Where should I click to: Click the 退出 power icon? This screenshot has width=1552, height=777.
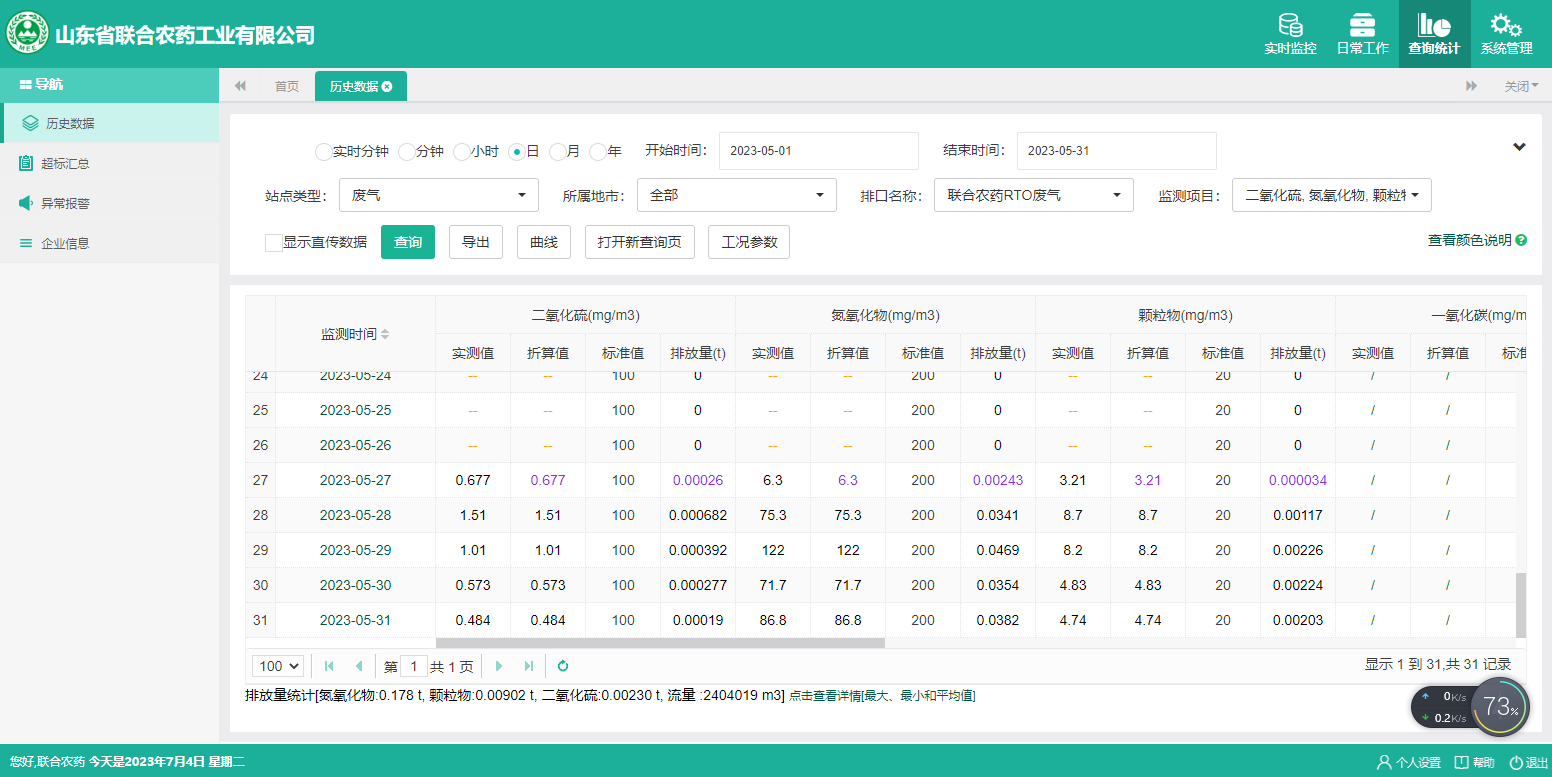click(1516, 762)
